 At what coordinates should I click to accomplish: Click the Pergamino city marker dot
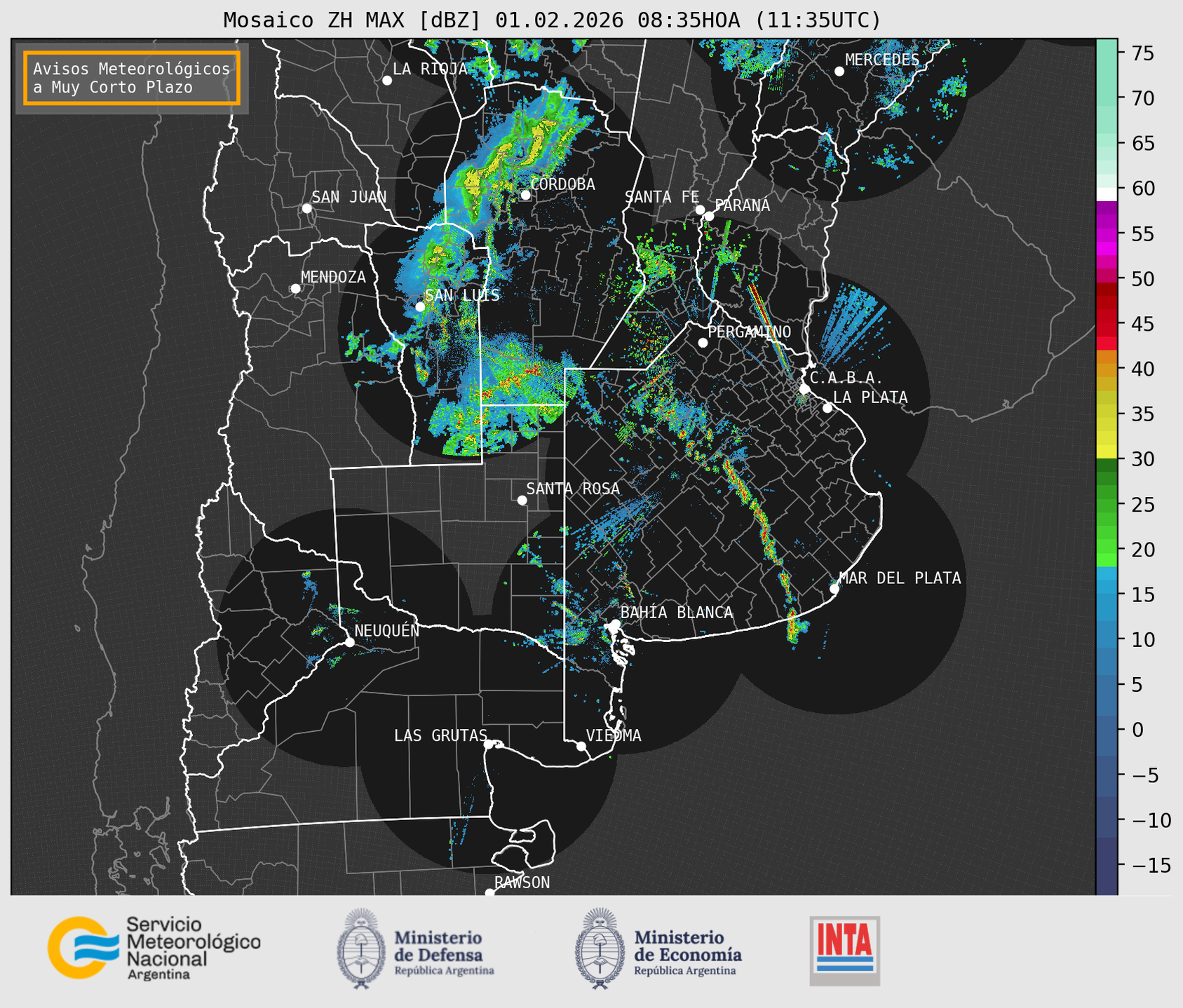coord(703,343)
